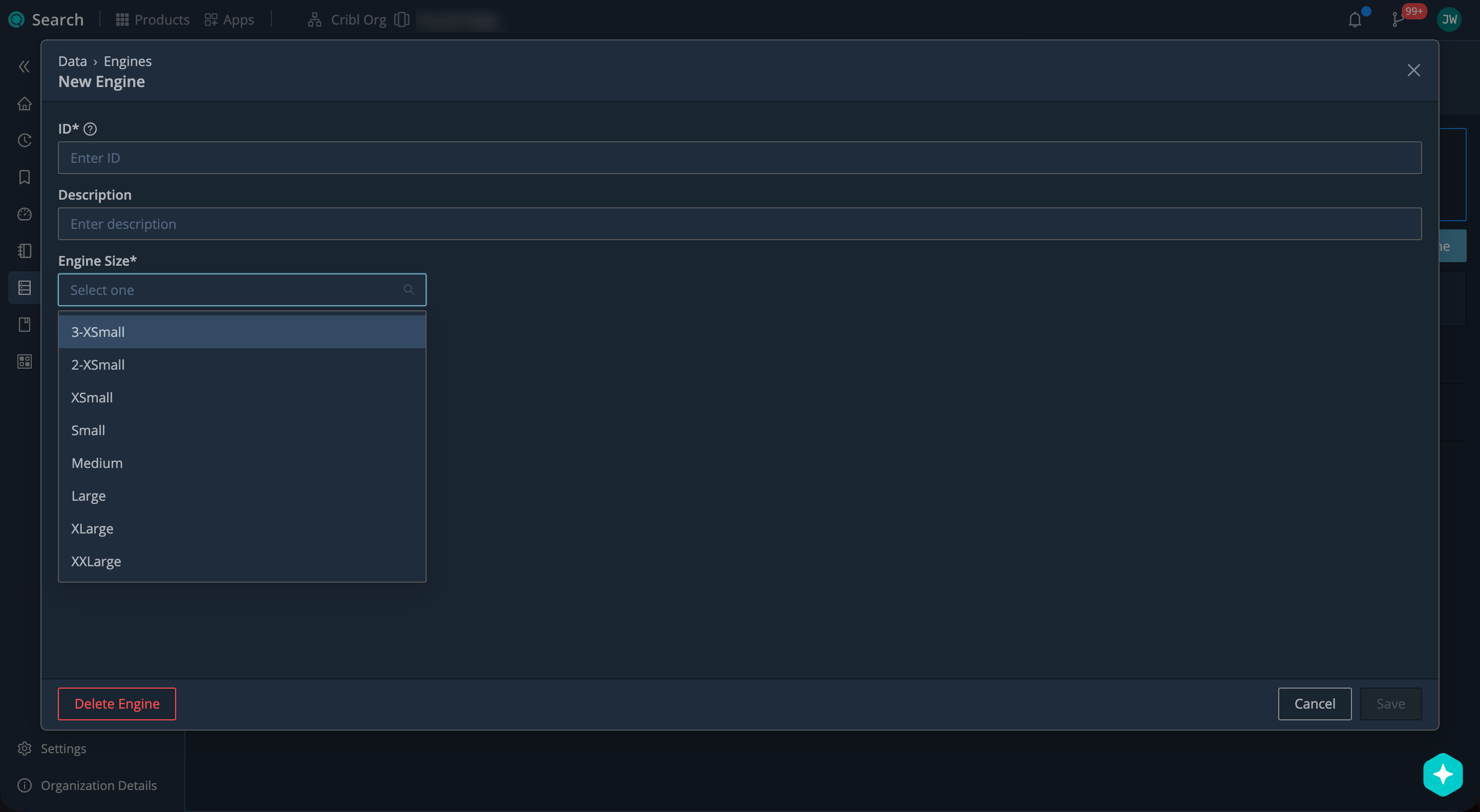Open the version control branch icon
This screenshot has width=1480, height=812.
[1398, 20]
